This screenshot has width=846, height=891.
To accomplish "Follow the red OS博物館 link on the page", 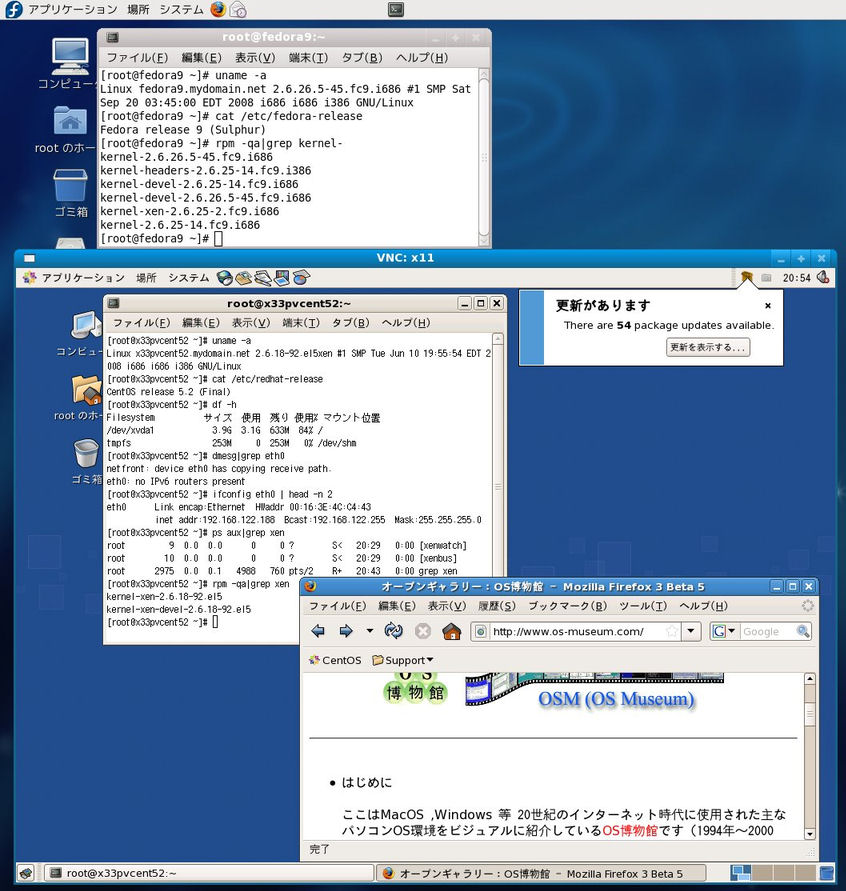I will pos(630,830).
